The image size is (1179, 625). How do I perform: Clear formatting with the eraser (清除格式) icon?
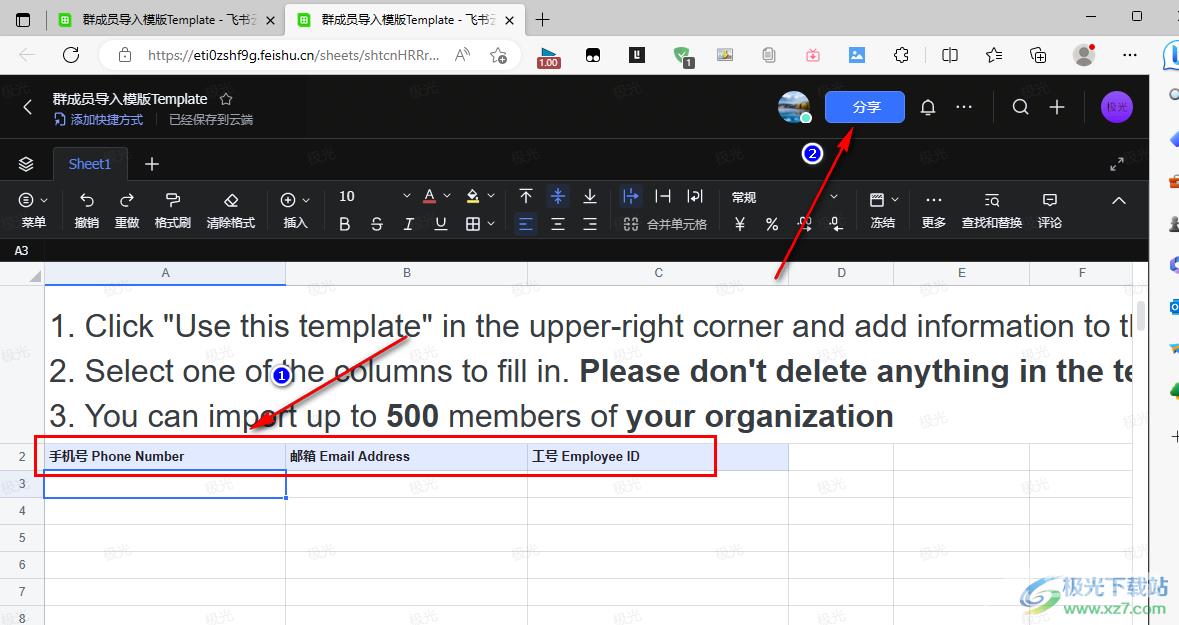coord(231,199)
